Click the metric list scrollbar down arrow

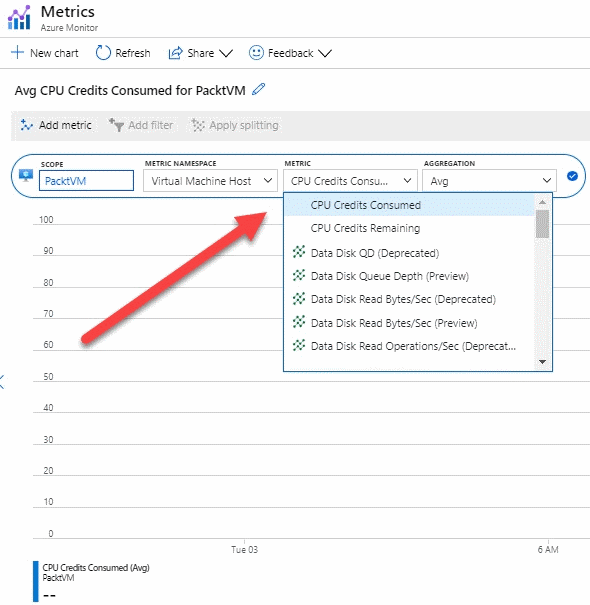click(542, 362)
